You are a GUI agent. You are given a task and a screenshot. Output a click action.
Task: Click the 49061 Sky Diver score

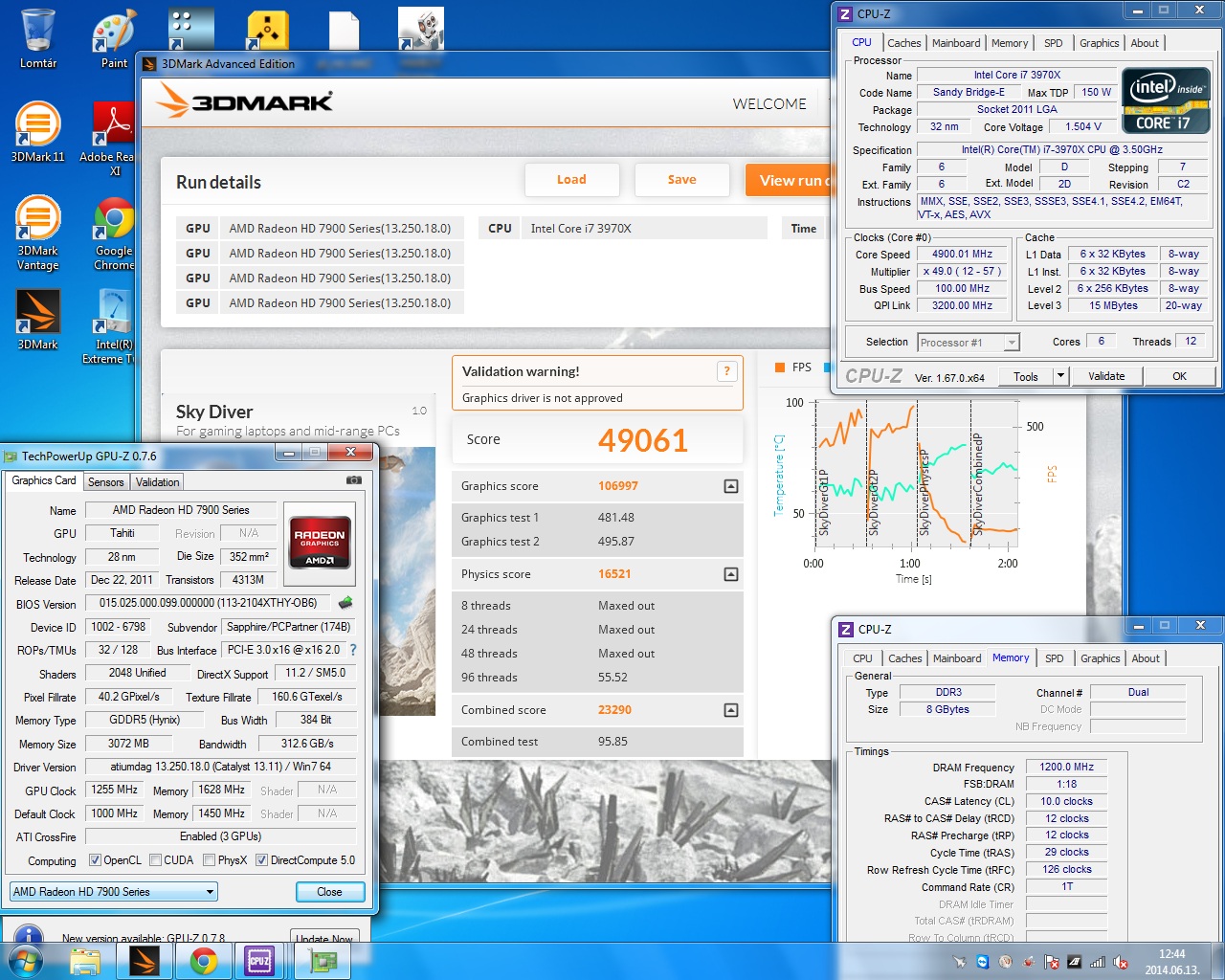(643, 440)
